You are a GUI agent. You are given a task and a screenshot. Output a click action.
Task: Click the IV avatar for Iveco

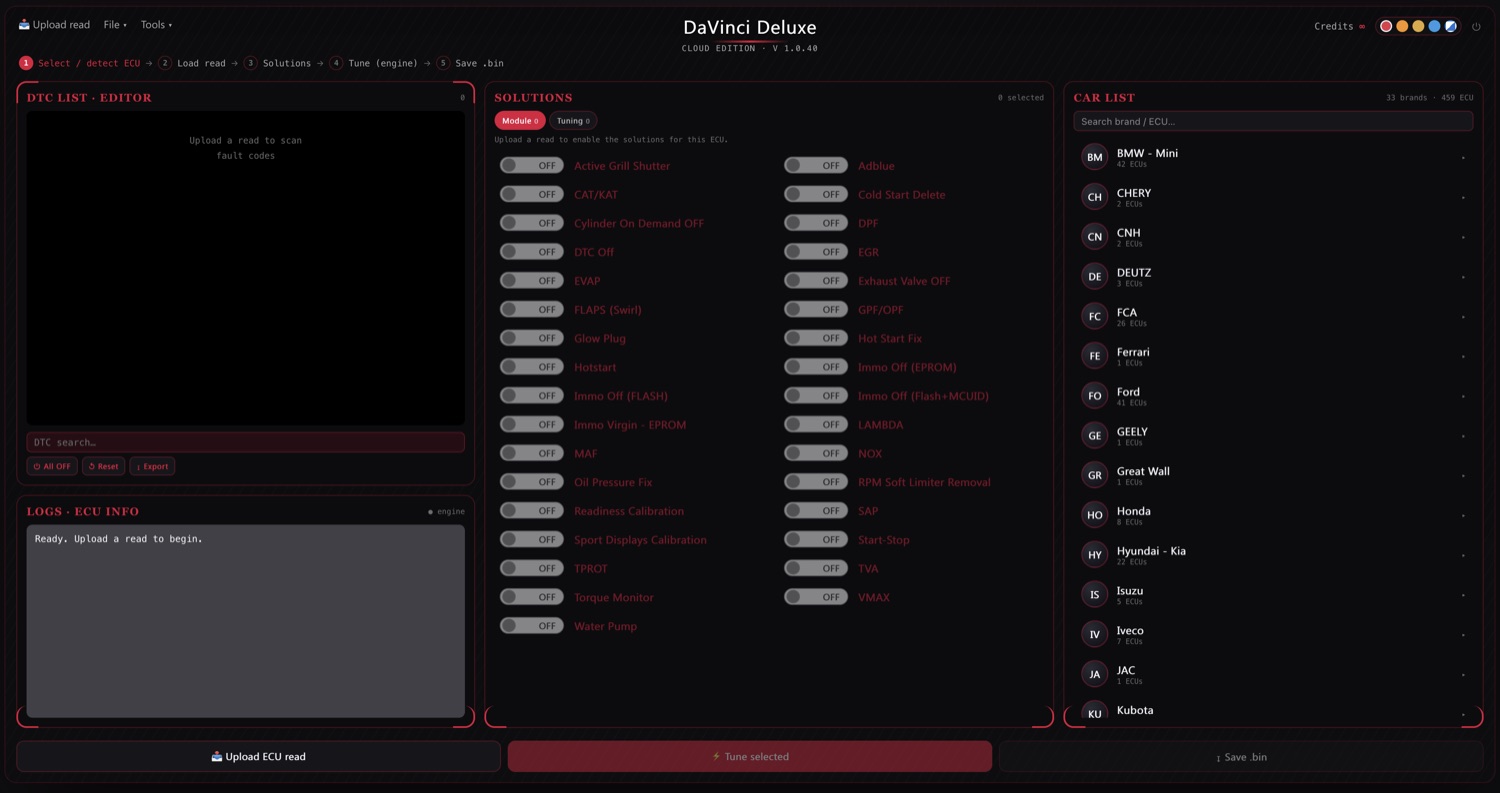pyautogui.click(x=1094, y=634)
